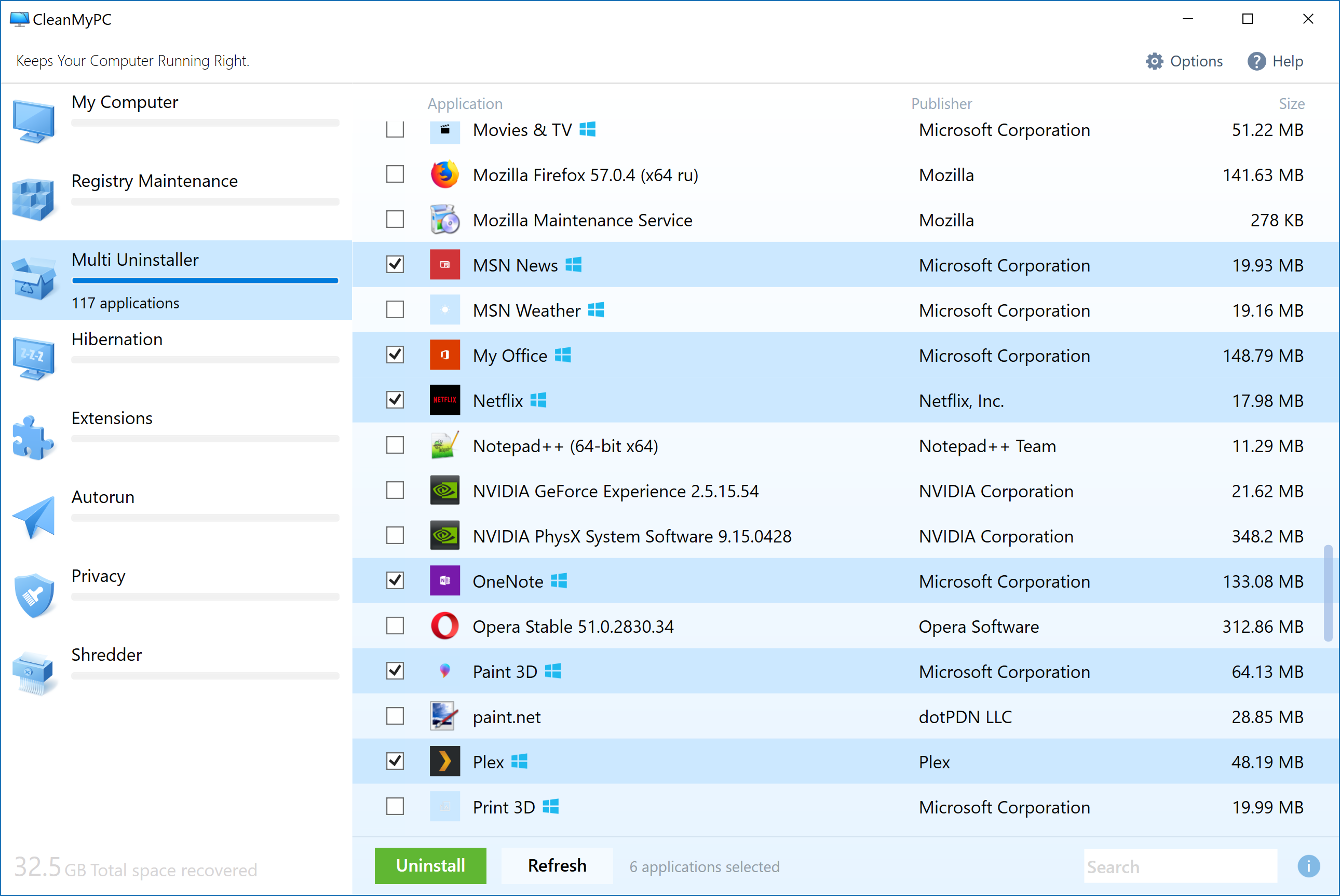
Task: Sort by Size column header
Action: click(1291, 103)
